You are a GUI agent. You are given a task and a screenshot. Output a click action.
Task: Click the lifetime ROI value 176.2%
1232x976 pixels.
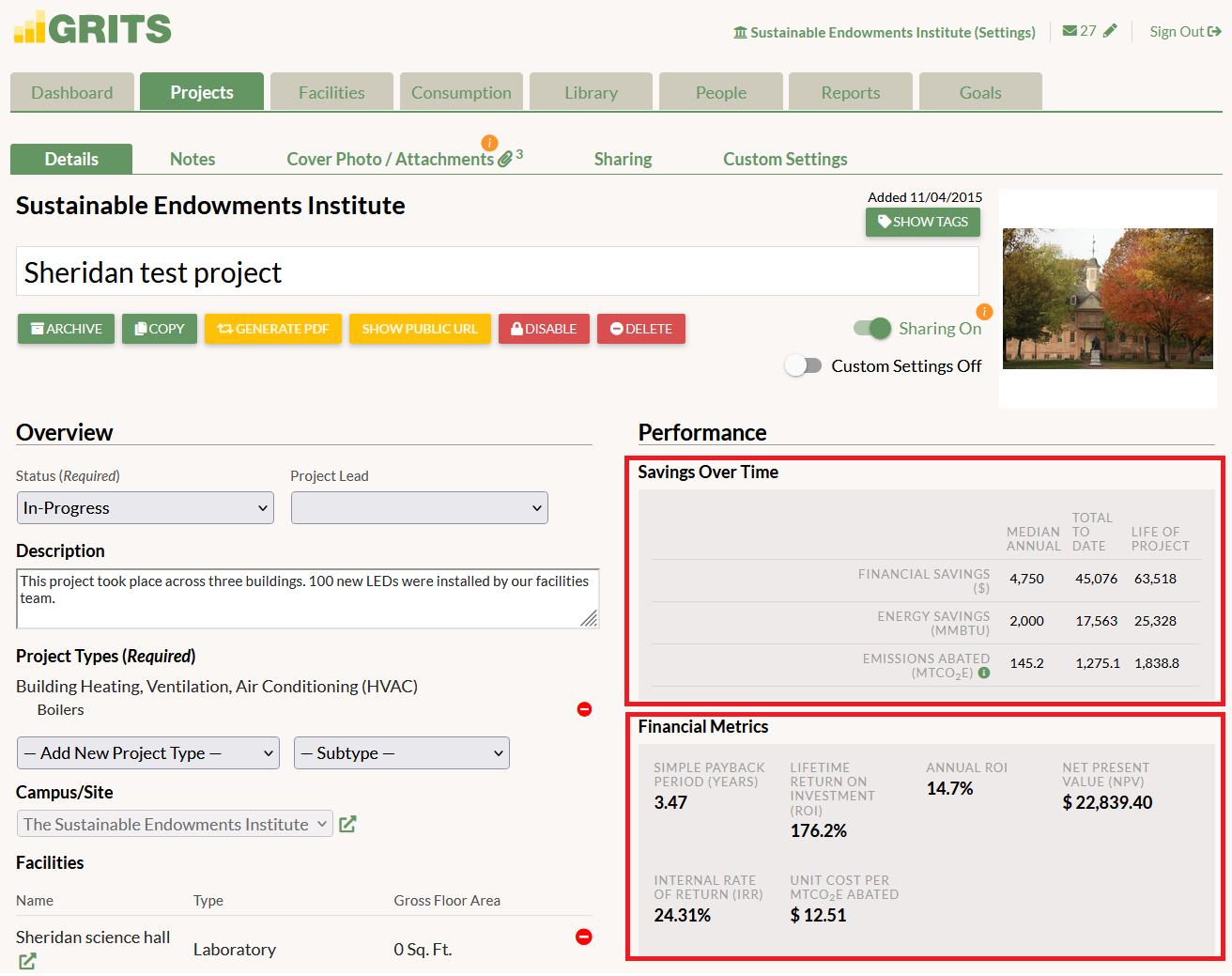(818, 830)
